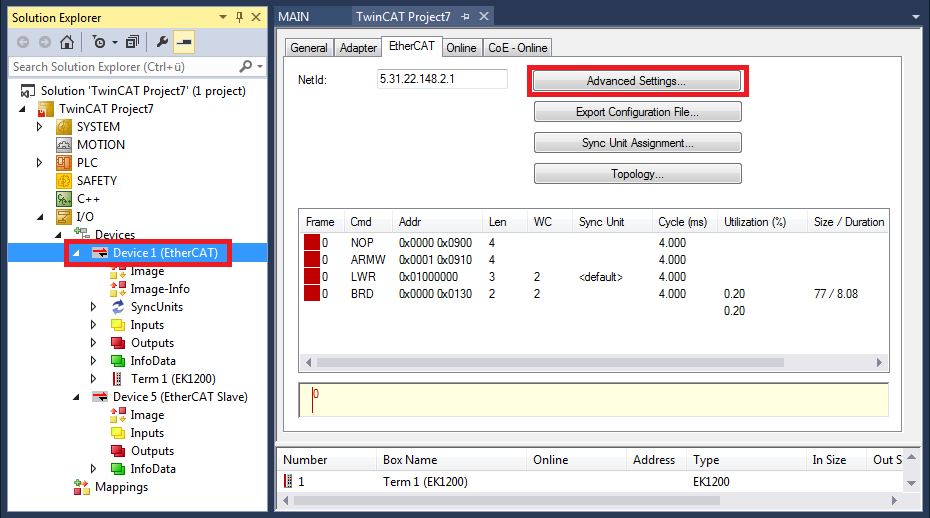This screenshot has width=930, height=518.
Task: Click the Back navigation icon in Solution Explorer
Action: 23,42
